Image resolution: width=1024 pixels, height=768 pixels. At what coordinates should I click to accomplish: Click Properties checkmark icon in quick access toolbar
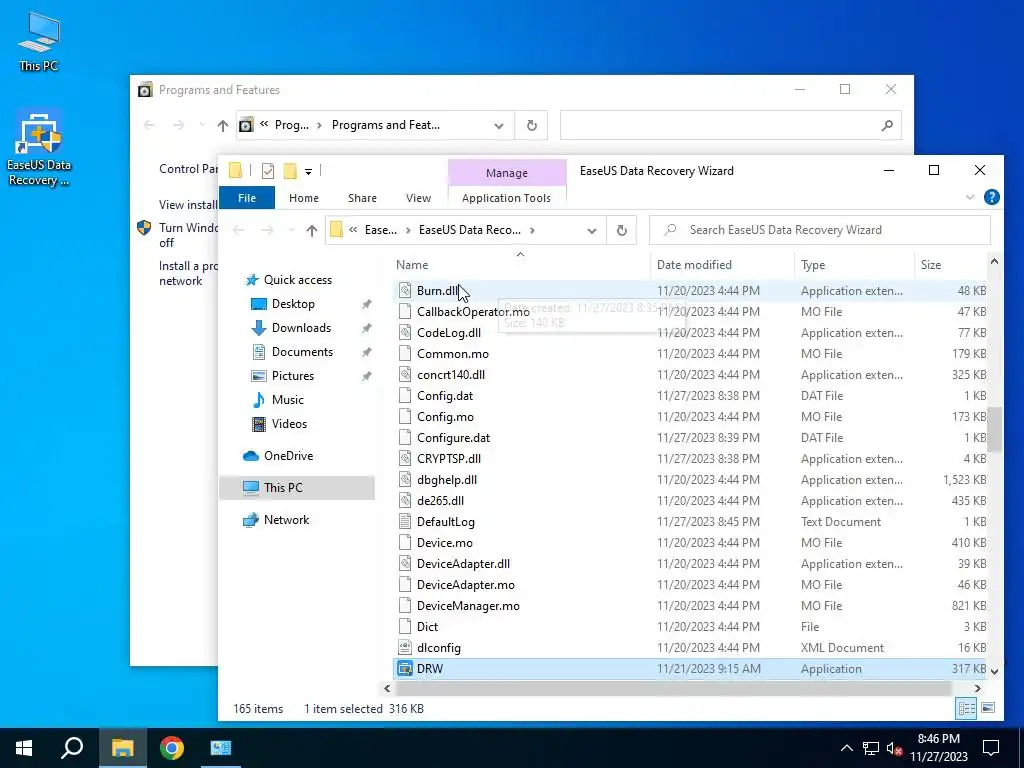point(268,171)
